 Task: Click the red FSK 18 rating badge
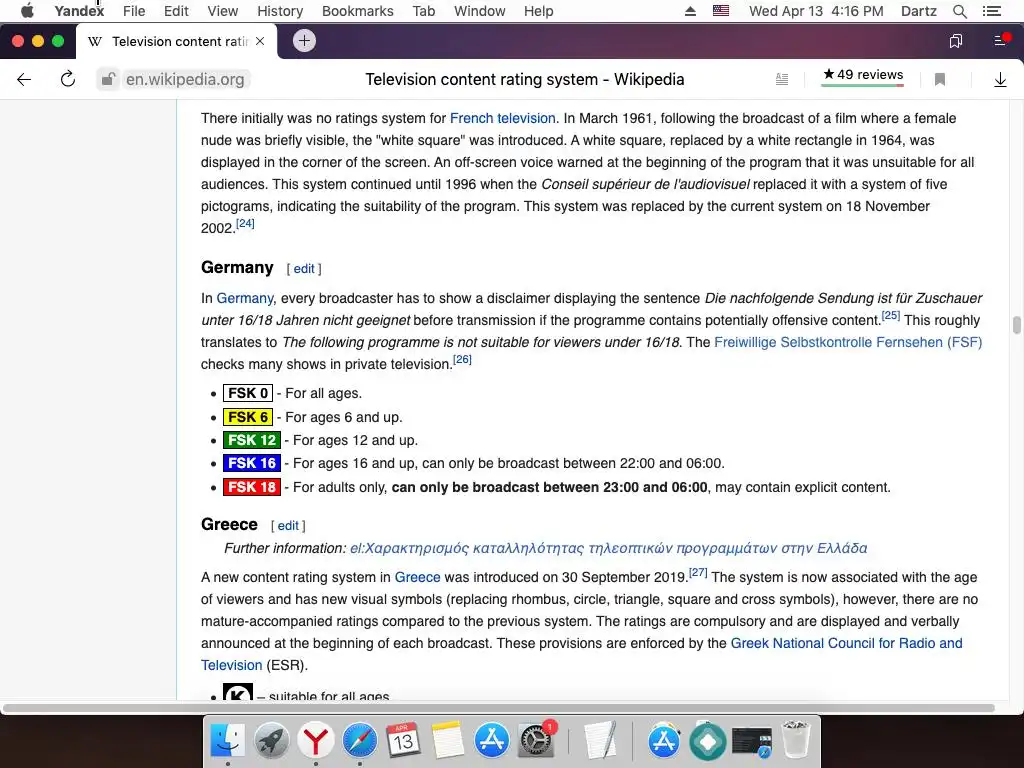pos(251,487)
